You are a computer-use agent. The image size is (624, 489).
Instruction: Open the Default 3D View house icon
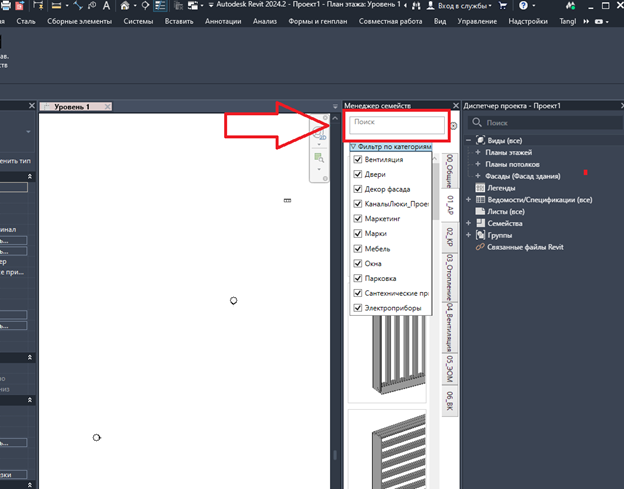[x=125, y=6]
